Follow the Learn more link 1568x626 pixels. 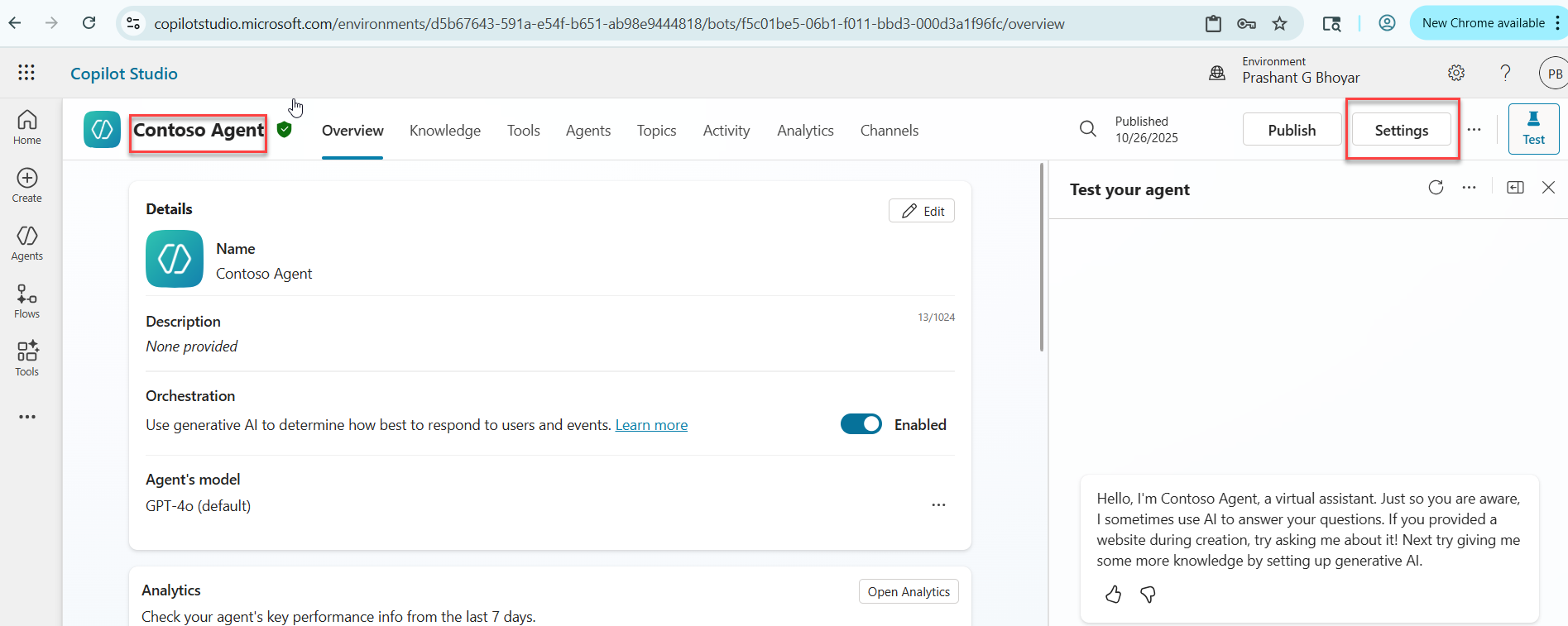[x=651, y=425]
